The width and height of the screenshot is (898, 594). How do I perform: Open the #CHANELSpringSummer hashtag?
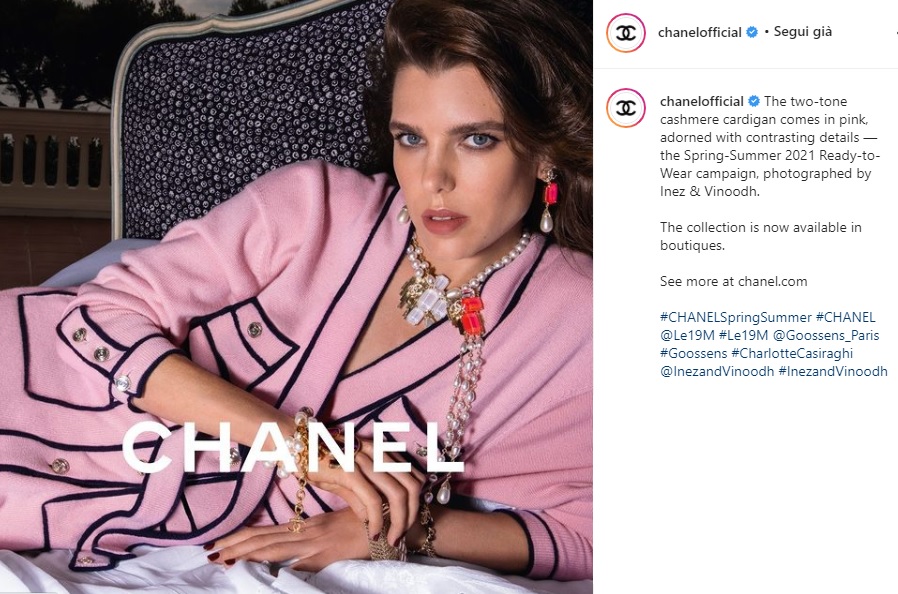(736, 317)
